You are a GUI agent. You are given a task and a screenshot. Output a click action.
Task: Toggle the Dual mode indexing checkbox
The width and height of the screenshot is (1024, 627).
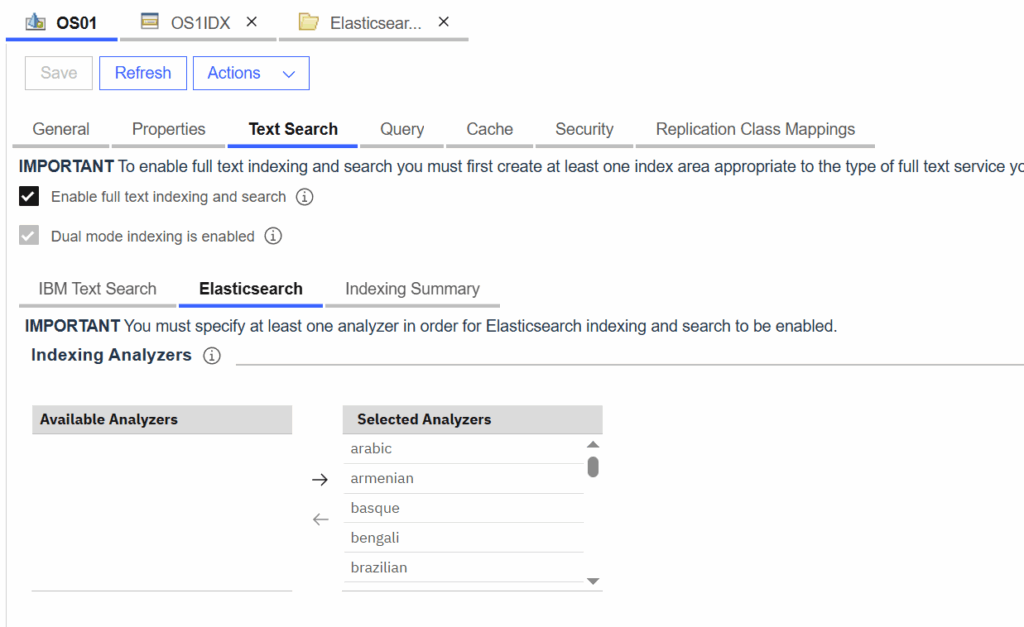click(29, 237)
